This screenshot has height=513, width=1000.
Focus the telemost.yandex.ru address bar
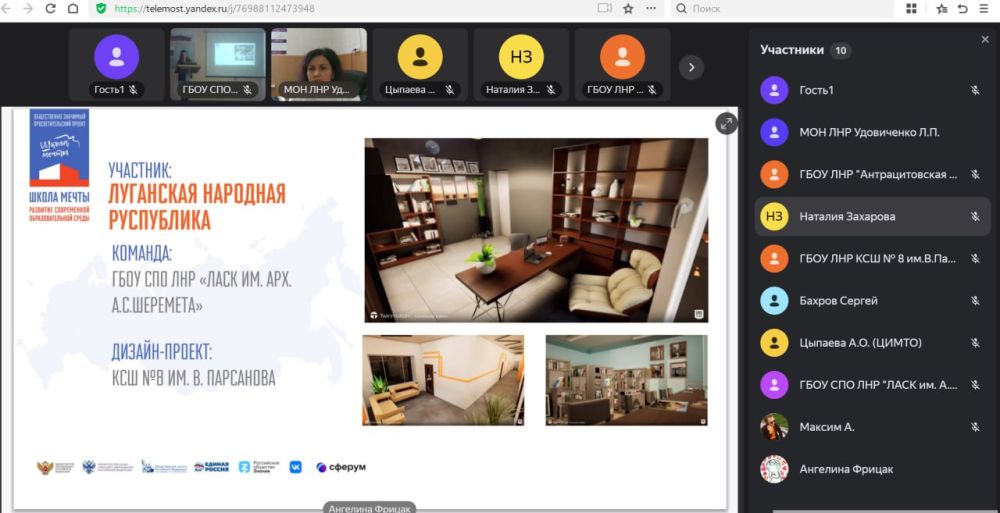point(344,9)
